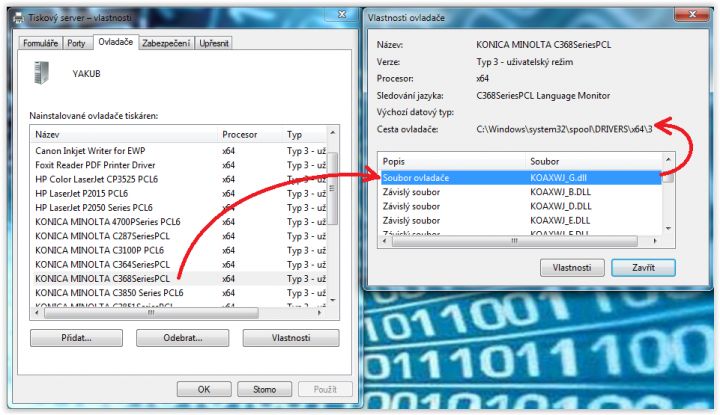Click the file list horizontal scrollbar thumb
Screen dimensions: 720x415
point(514,241)
